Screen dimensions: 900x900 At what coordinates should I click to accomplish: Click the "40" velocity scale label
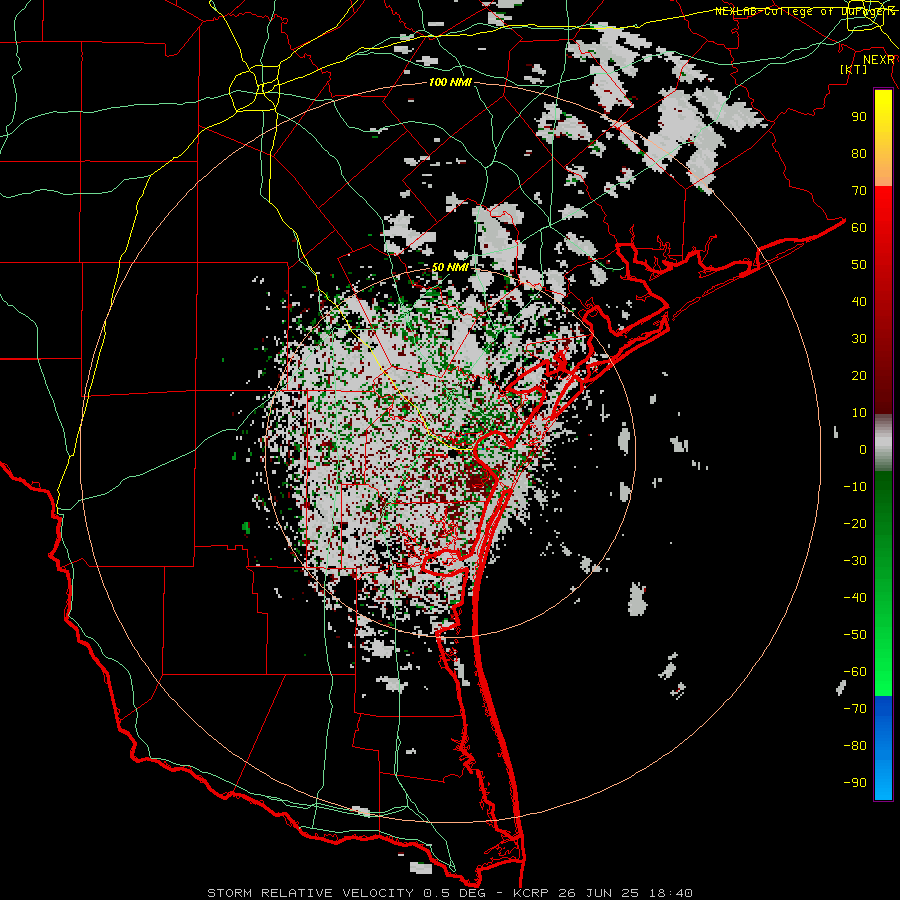859,301
